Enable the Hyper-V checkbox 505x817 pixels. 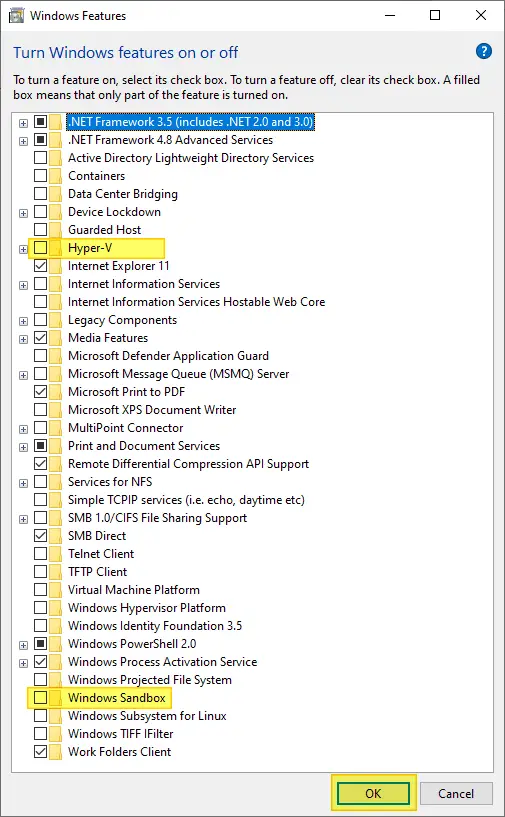click(x=40, y=247)
